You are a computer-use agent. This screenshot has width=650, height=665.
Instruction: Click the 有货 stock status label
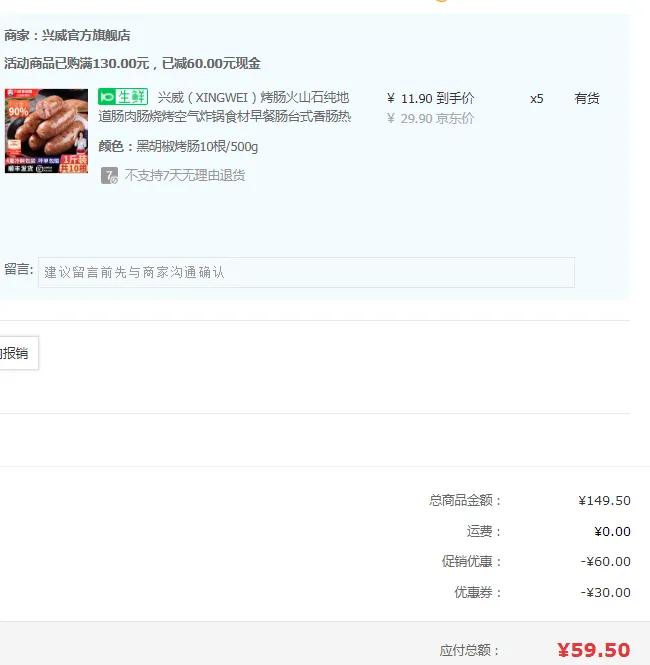pos(587,98)
